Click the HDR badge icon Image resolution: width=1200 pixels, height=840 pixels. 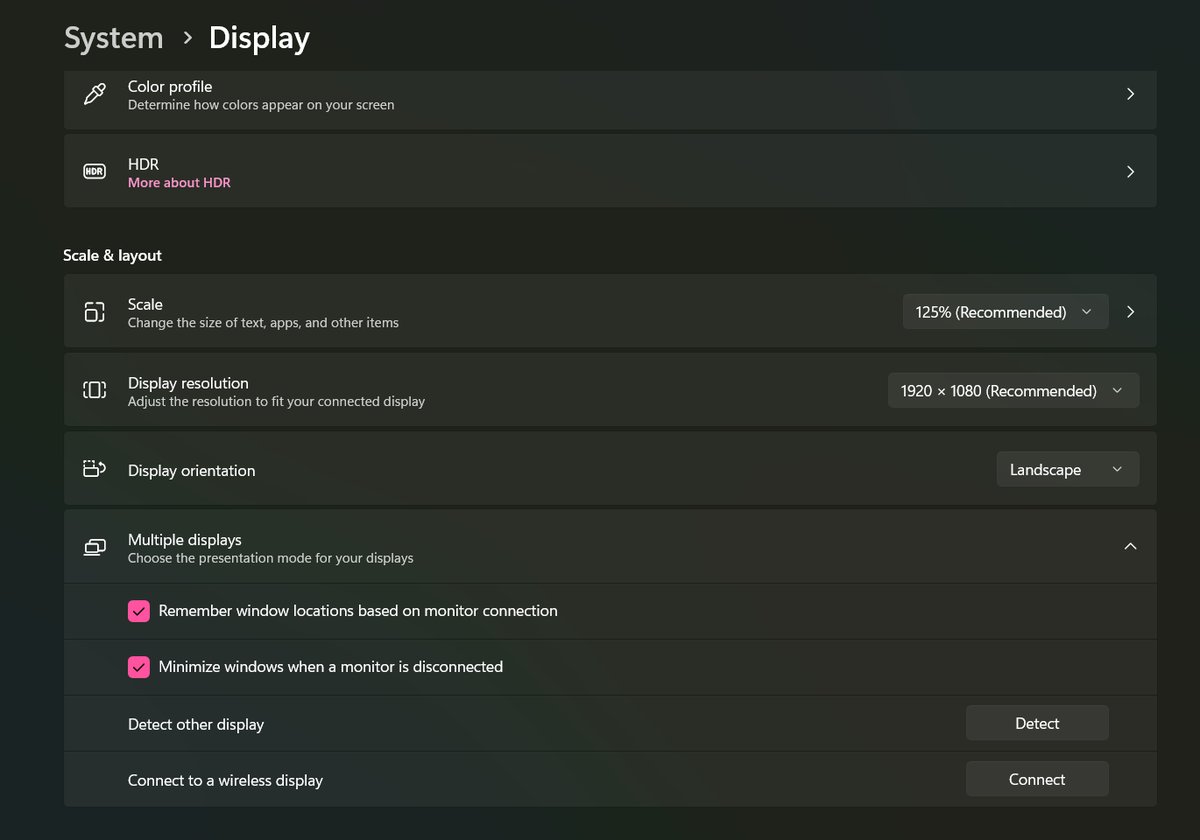(x=94, y=172)
